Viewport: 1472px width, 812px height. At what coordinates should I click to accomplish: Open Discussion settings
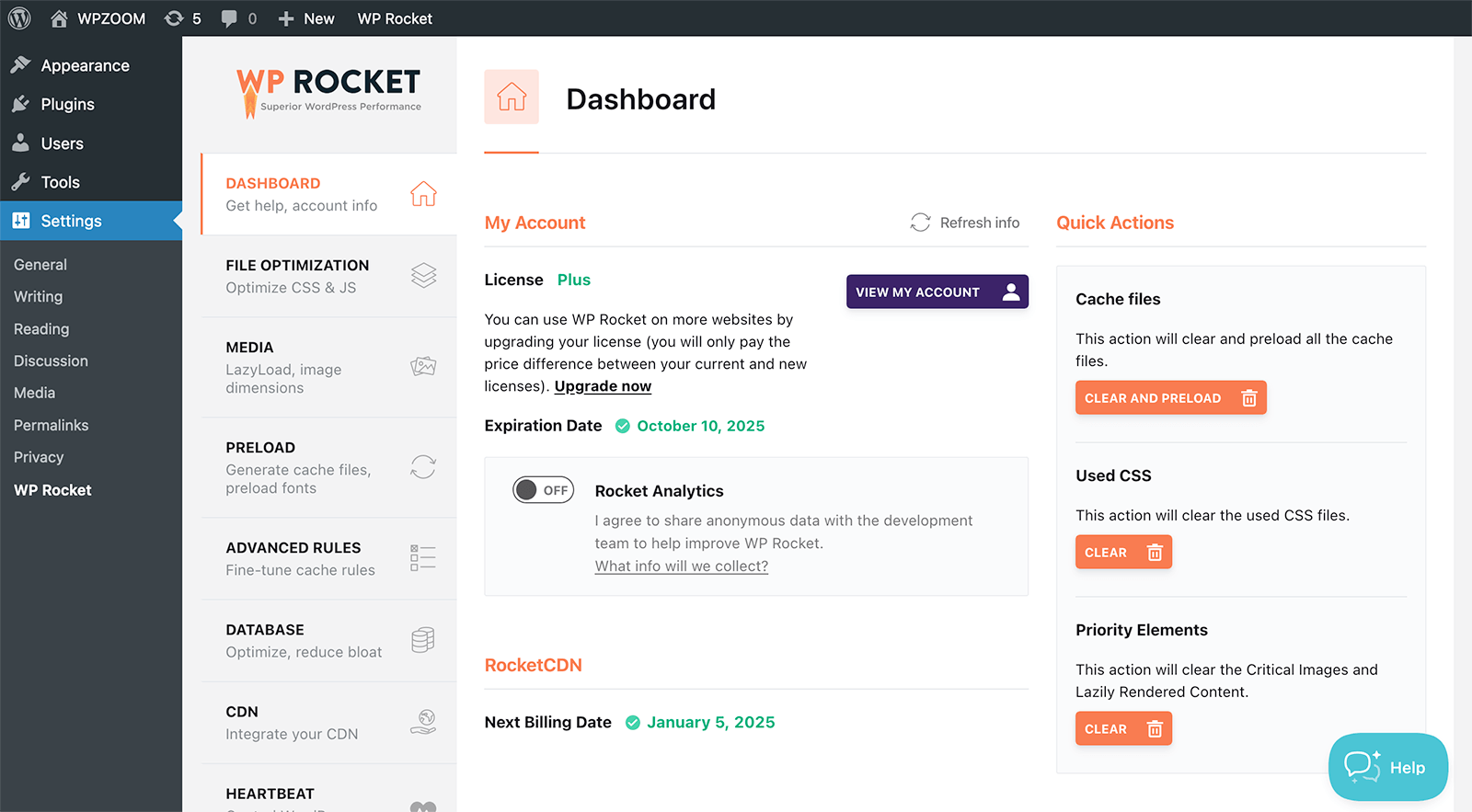pos(52,360)
